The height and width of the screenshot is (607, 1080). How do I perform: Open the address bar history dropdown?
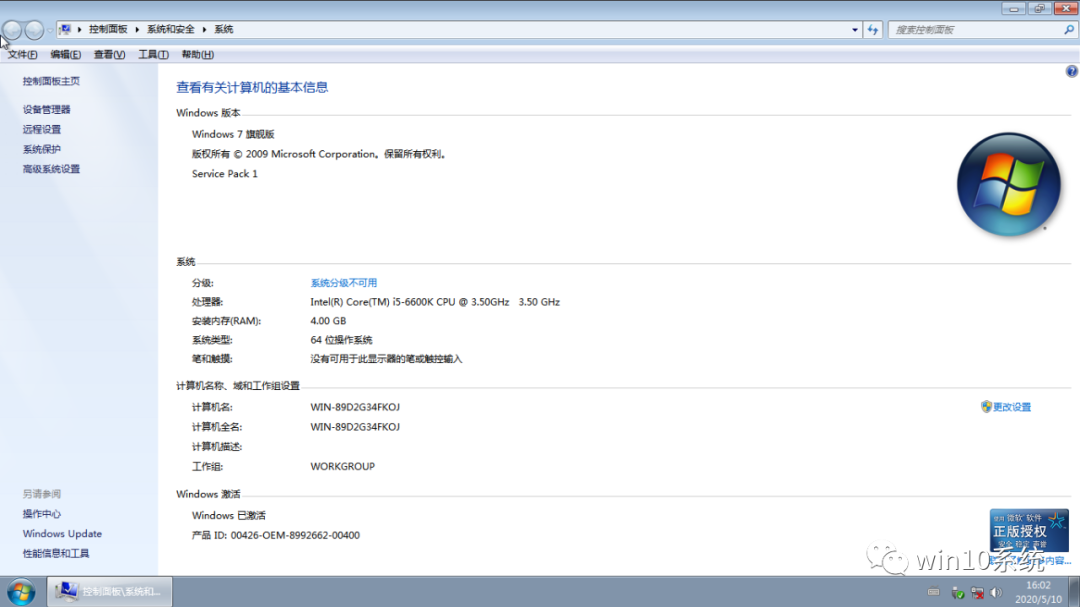pyautogui.click(x=855, y=29)
